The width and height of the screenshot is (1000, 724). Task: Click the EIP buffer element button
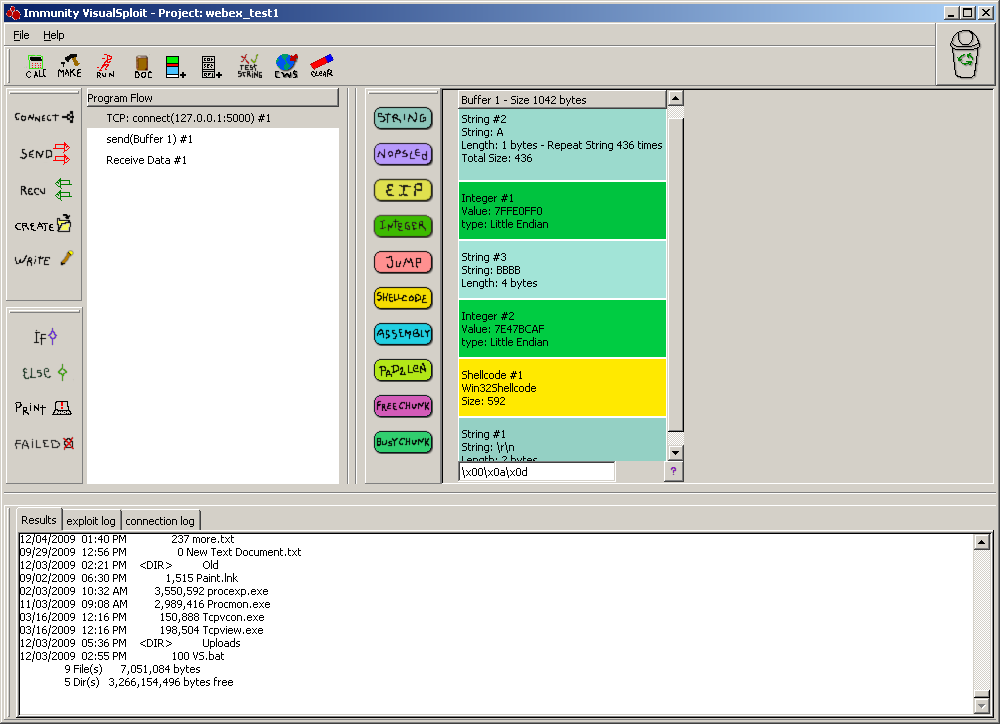click(x=403, y=190)
